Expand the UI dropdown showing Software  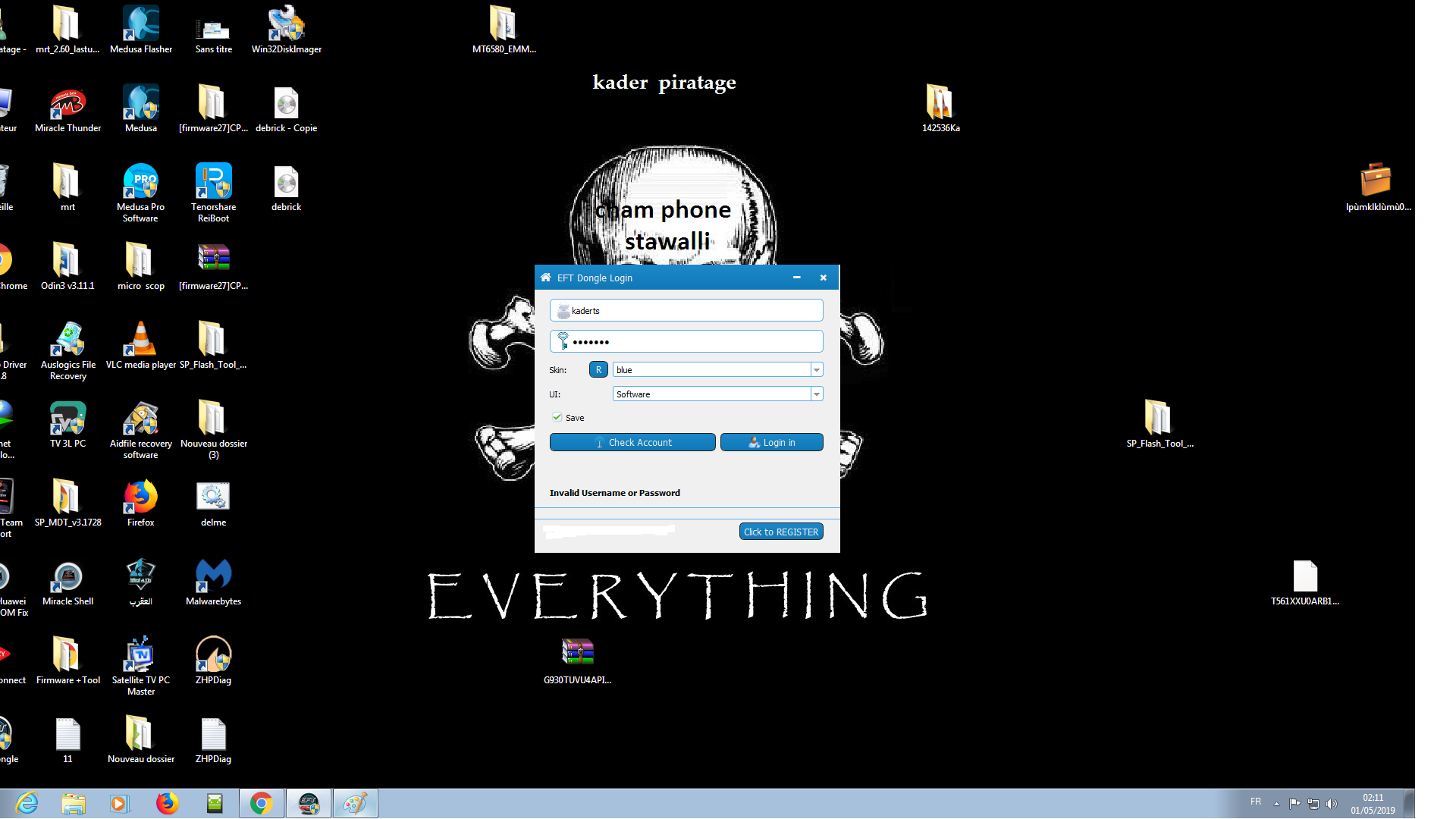[x=817, y=394]
